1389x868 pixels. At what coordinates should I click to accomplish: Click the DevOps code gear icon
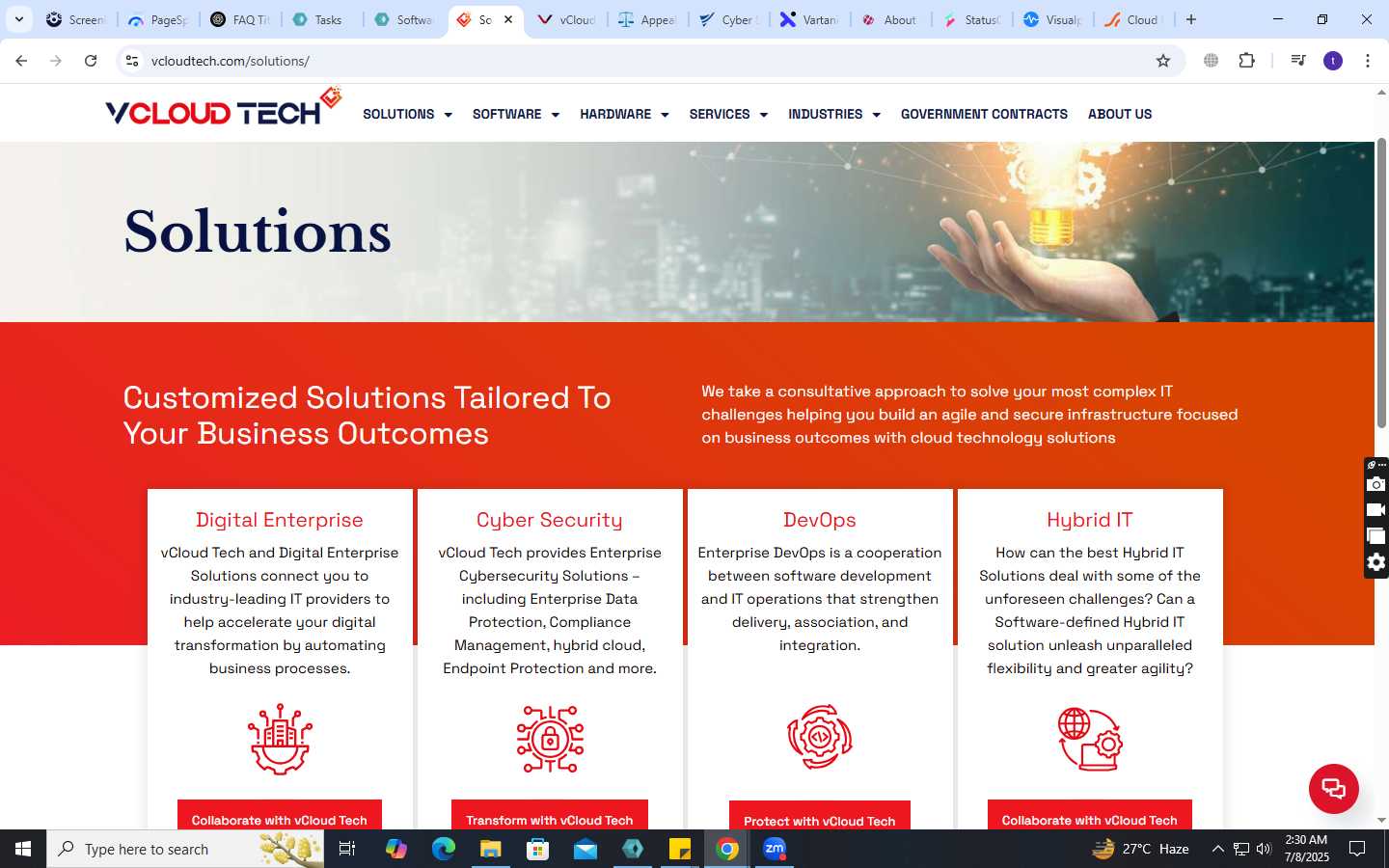(x=820, y=737)
